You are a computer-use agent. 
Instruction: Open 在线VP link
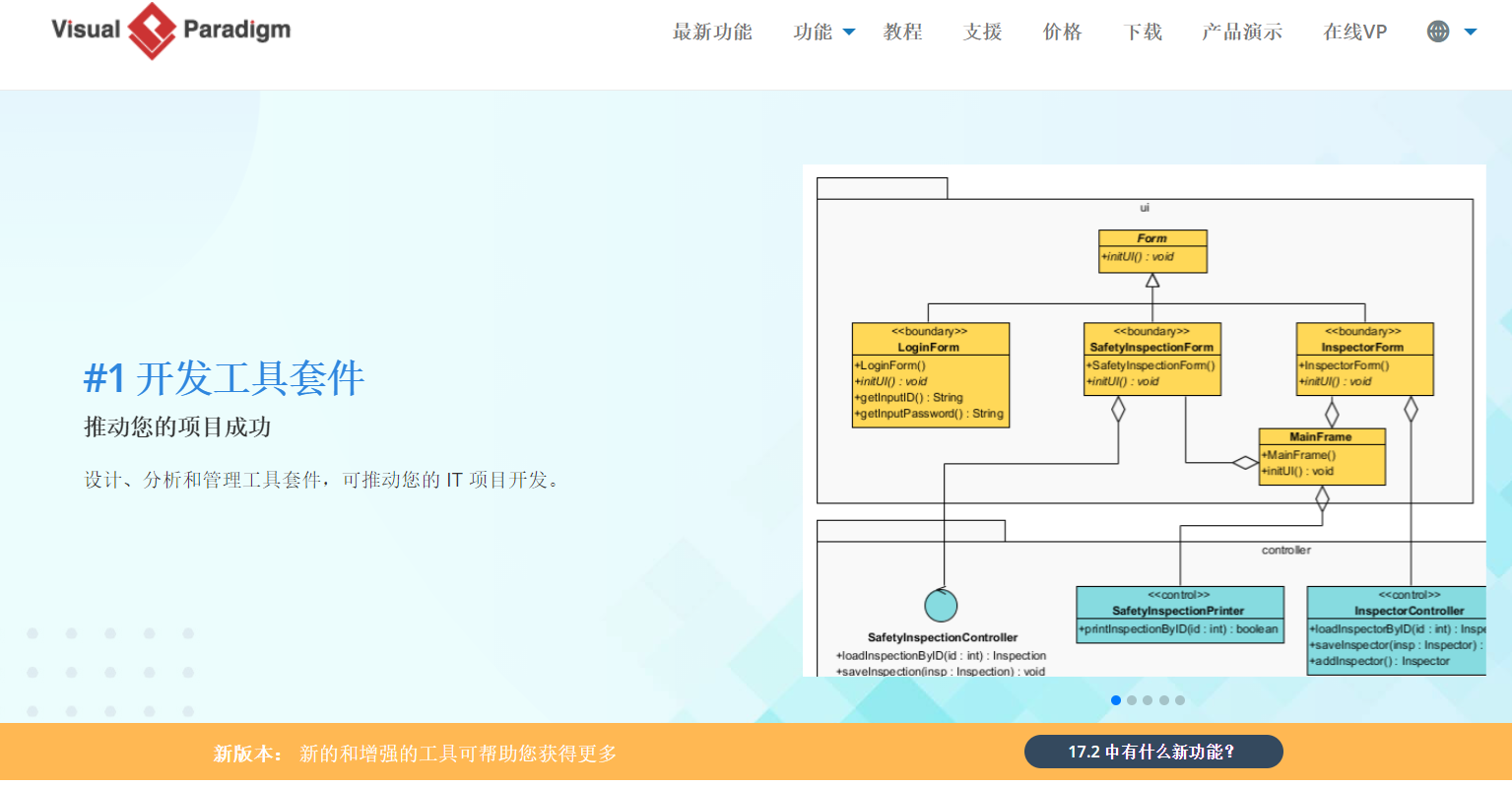(x=1355, y=33)
